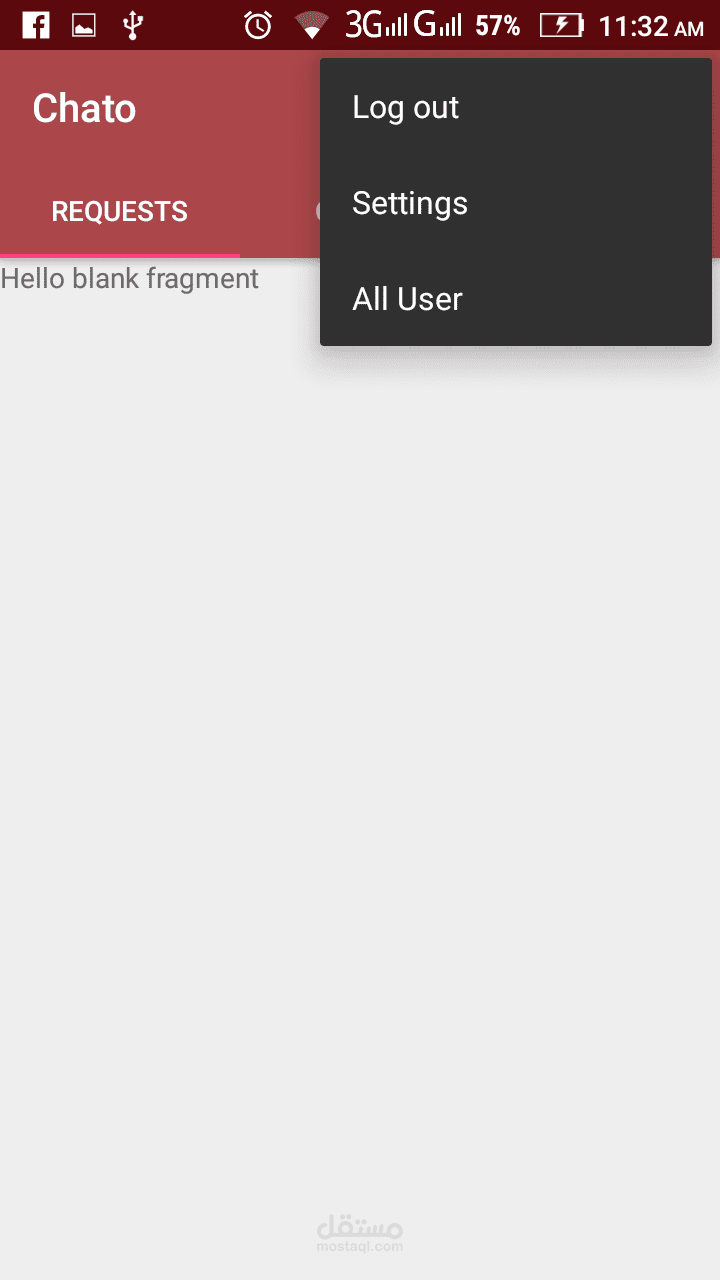
Task: Select the partially hidden tab beside REQUESTS
Action: [x=318, y=212]
